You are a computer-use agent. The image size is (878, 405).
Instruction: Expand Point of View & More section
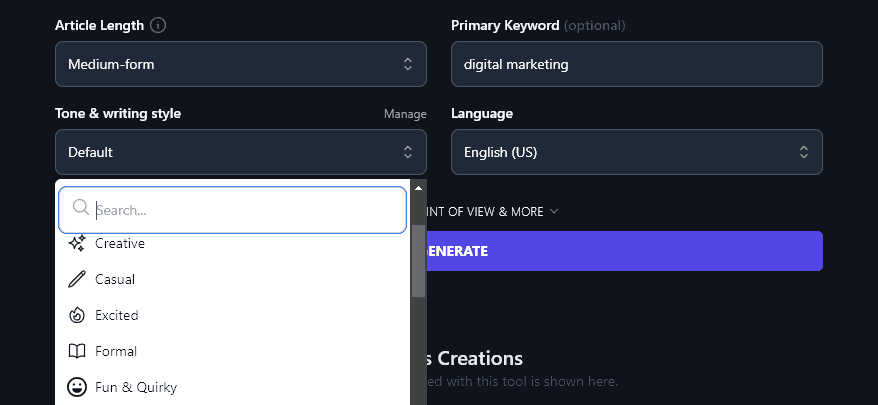click(490, 212)
